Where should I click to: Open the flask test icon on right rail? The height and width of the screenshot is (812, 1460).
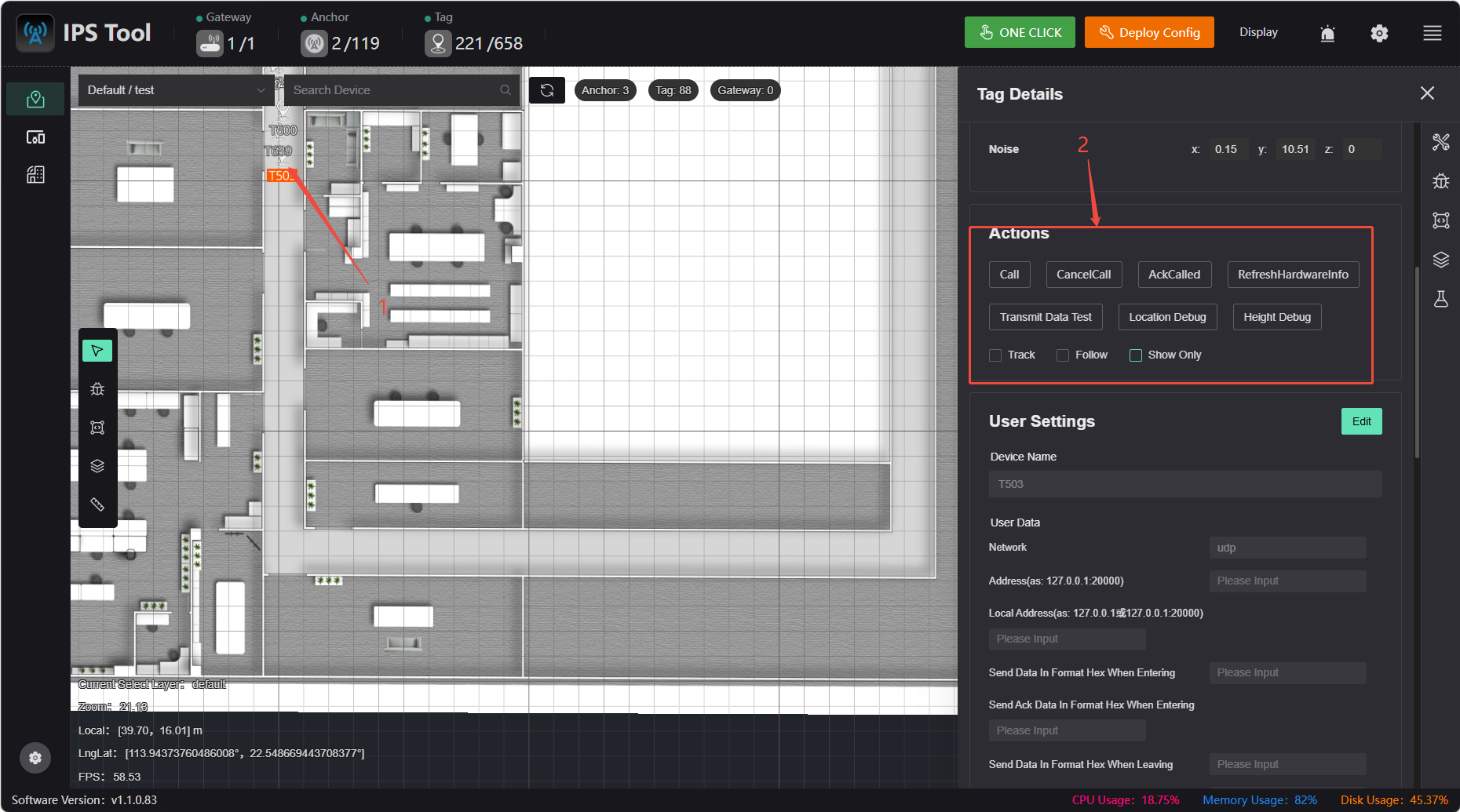(1441, 299)
